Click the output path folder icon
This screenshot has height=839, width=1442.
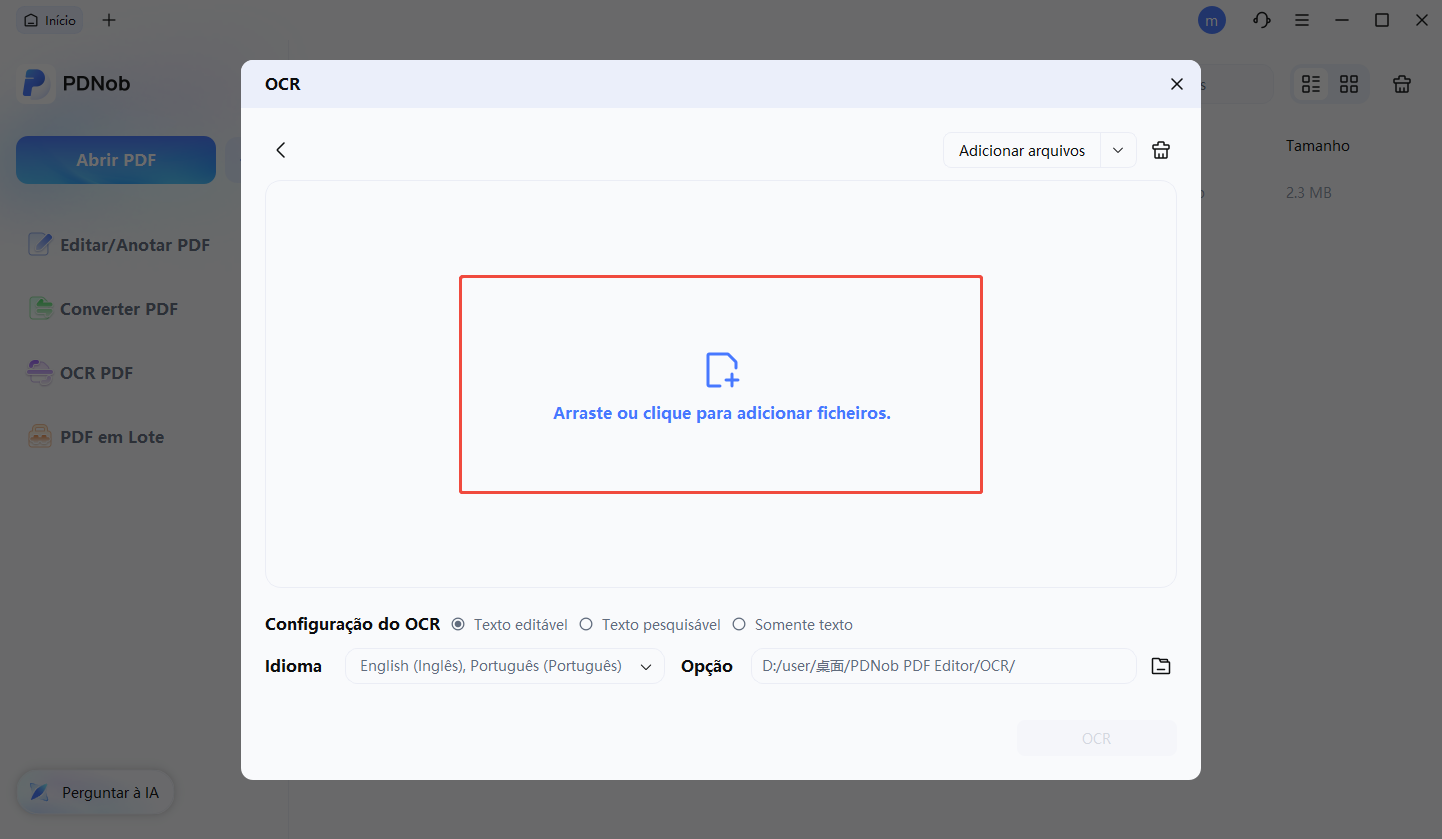(x=1160, y=665)
